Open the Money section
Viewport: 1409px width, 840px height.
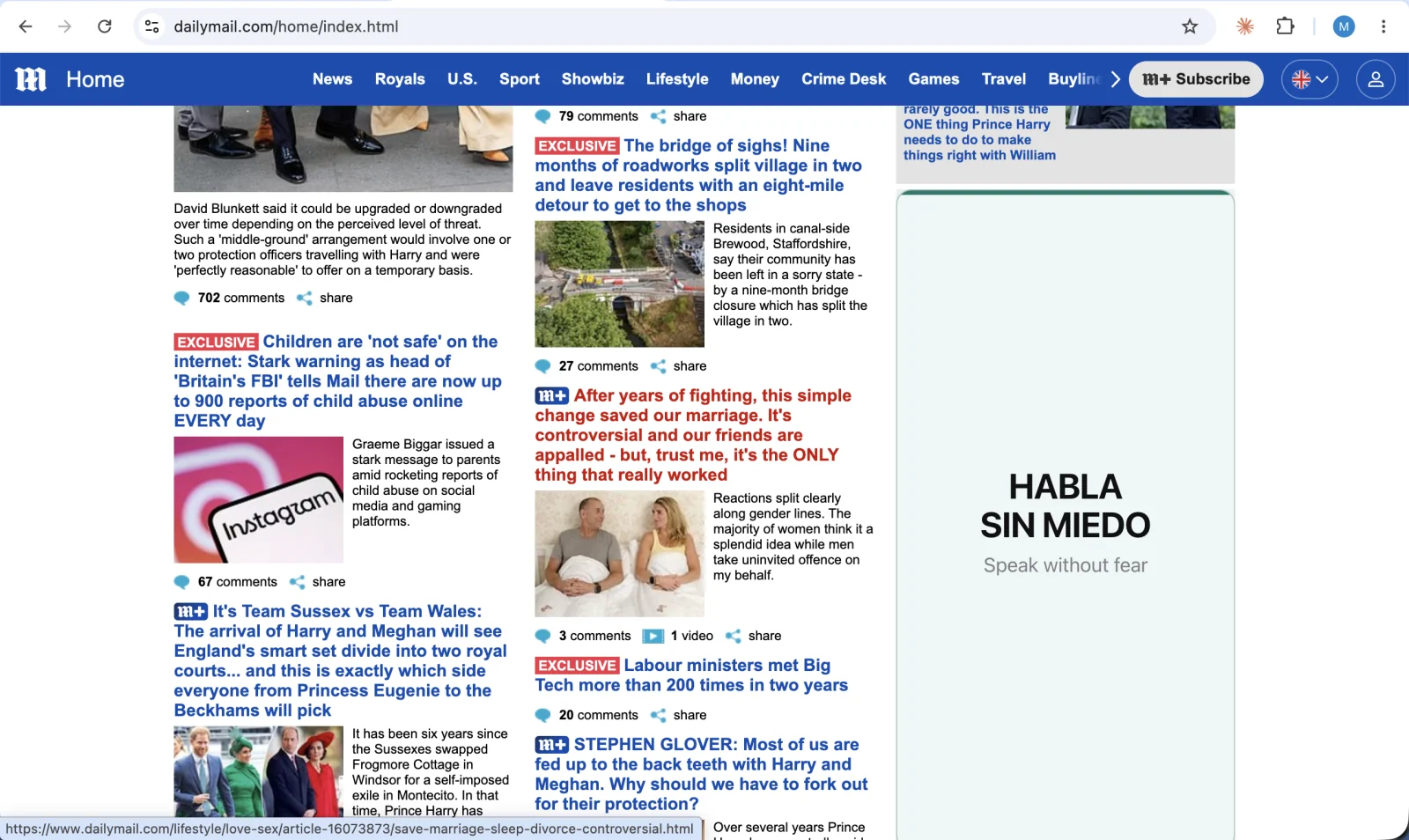tap(755, 79)
